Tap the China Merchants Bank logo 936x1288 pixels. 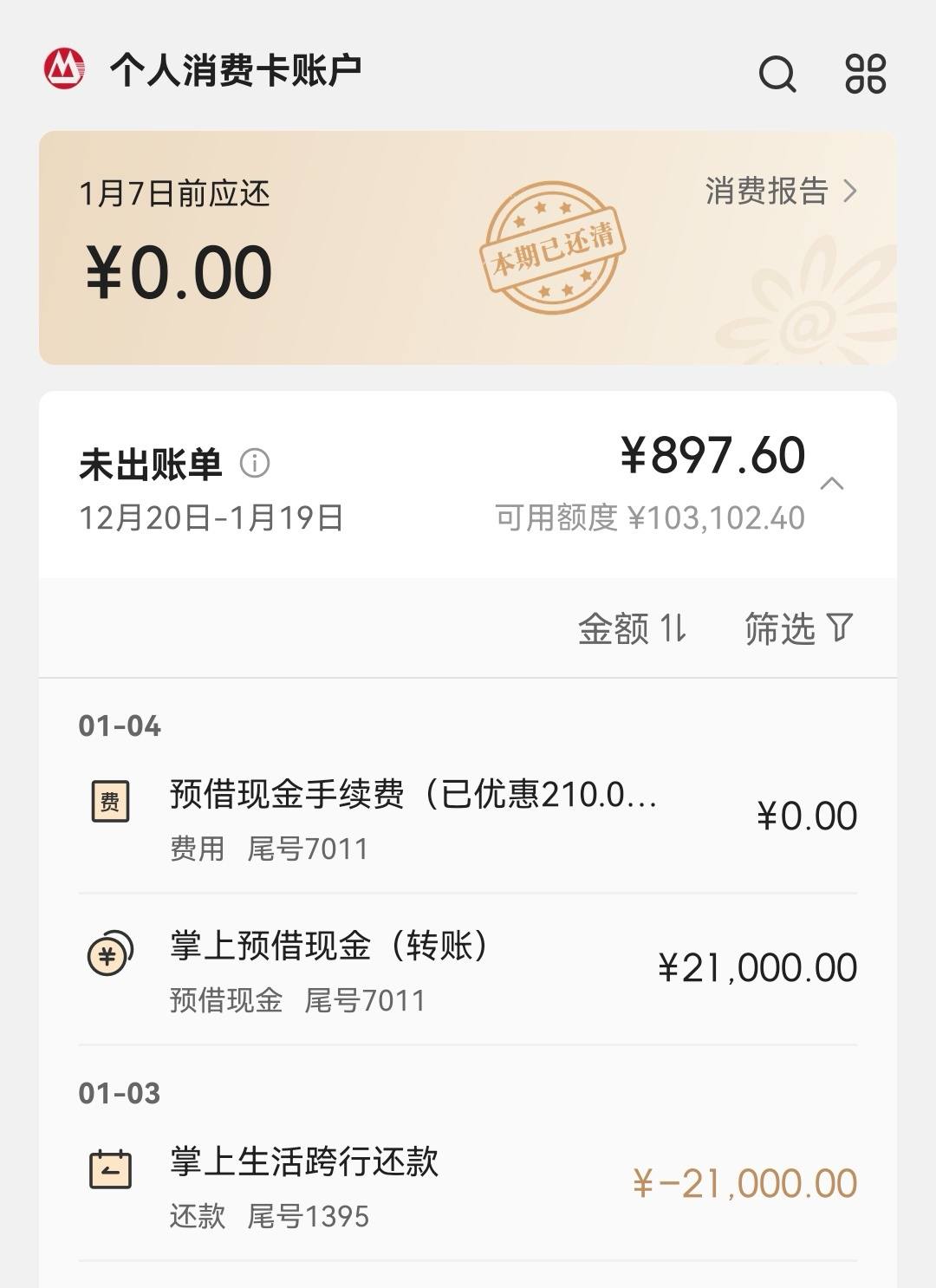tap(64, 69)
